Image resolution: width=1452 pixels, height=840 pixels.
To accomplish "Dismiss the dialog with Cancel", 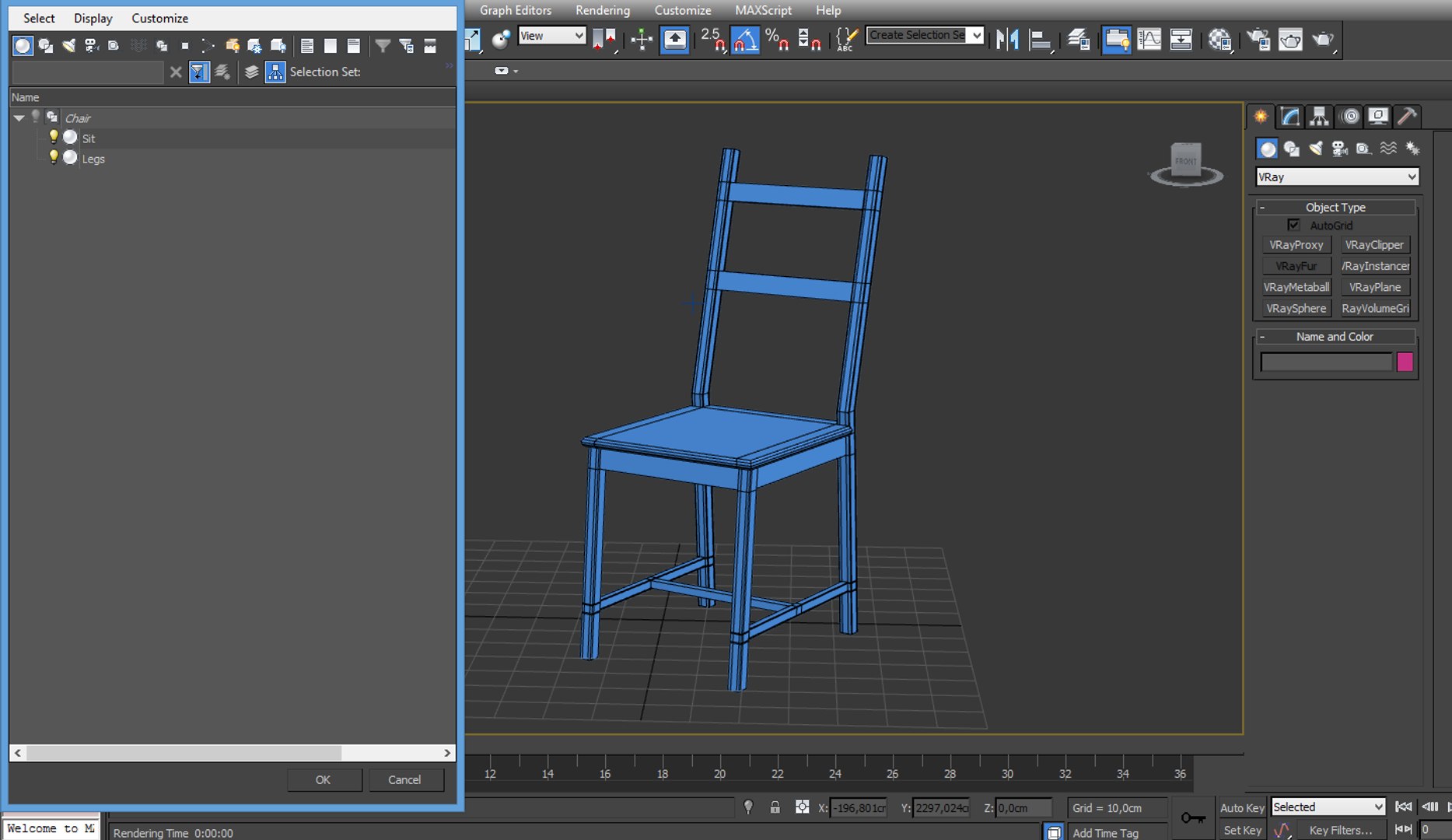I will point(404,779).
